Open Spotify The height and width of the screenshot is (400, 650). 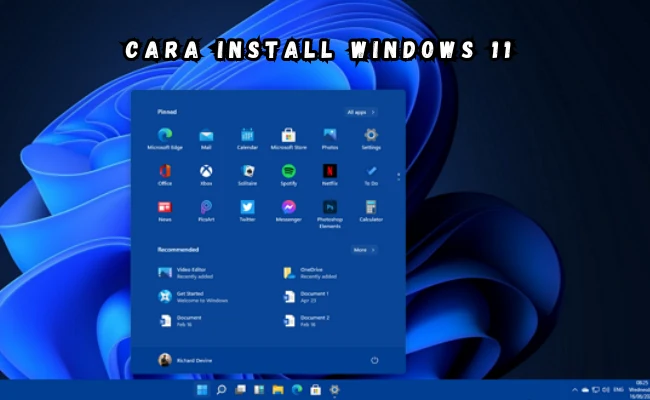coord(289,175)
